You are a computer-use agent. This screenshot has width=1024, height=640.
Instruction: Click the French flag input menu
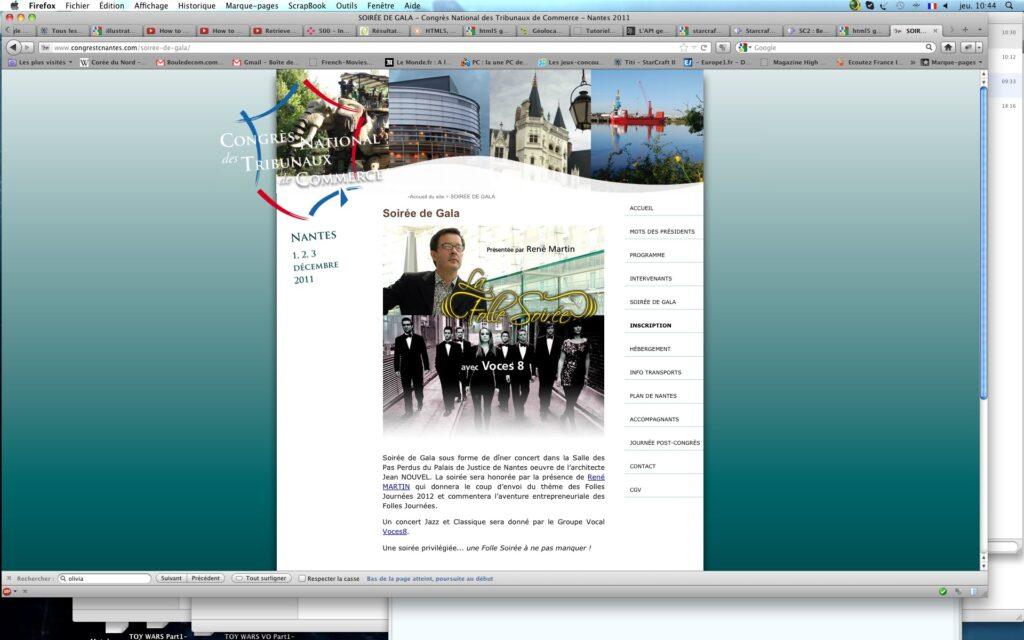[x=932, y=6]
